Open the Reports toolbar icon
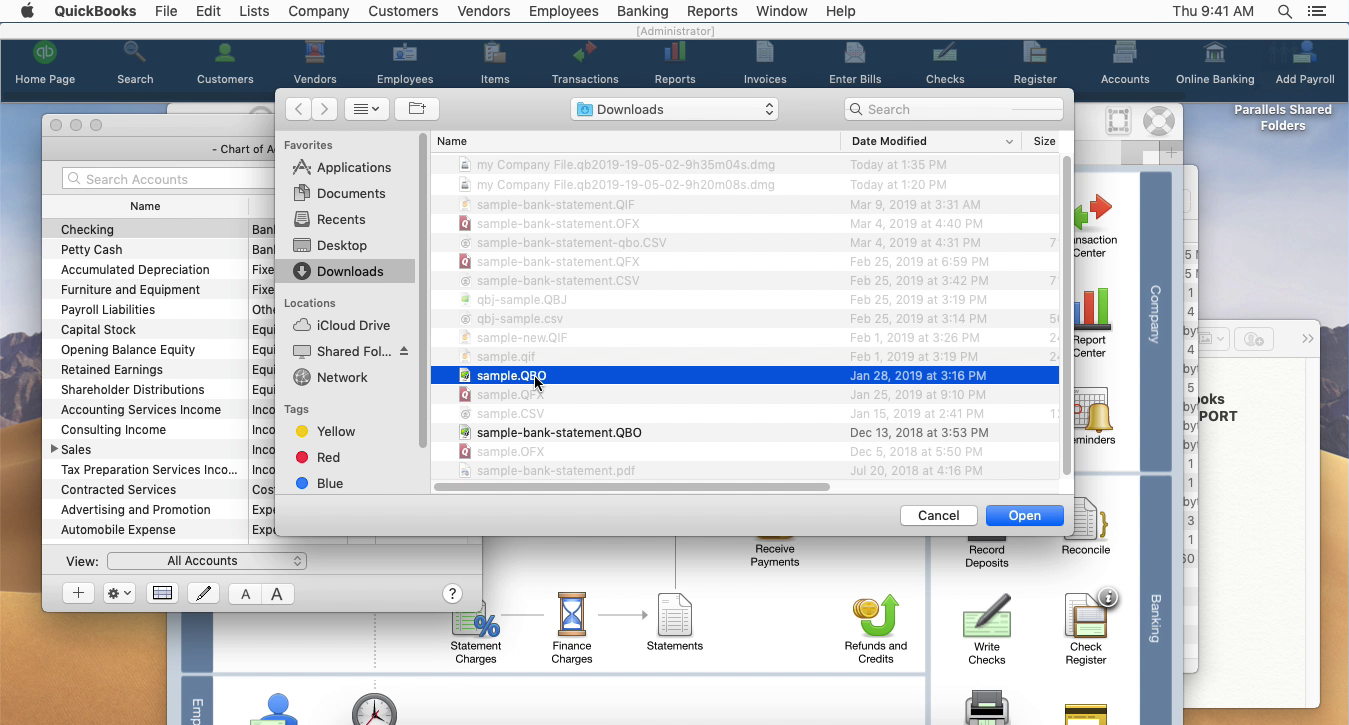 [675, 64]
